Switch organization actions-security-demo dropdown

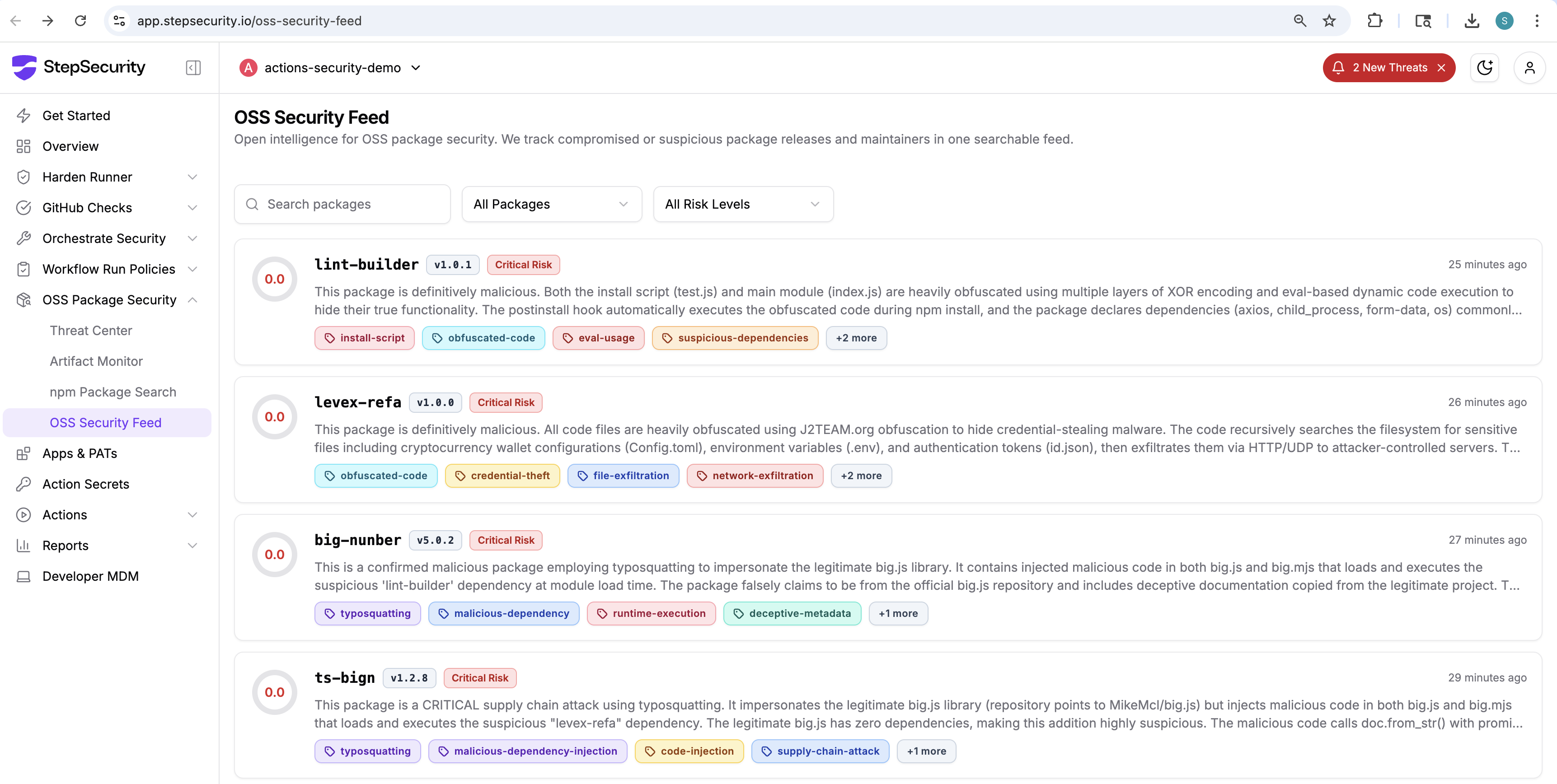(331, 68)
